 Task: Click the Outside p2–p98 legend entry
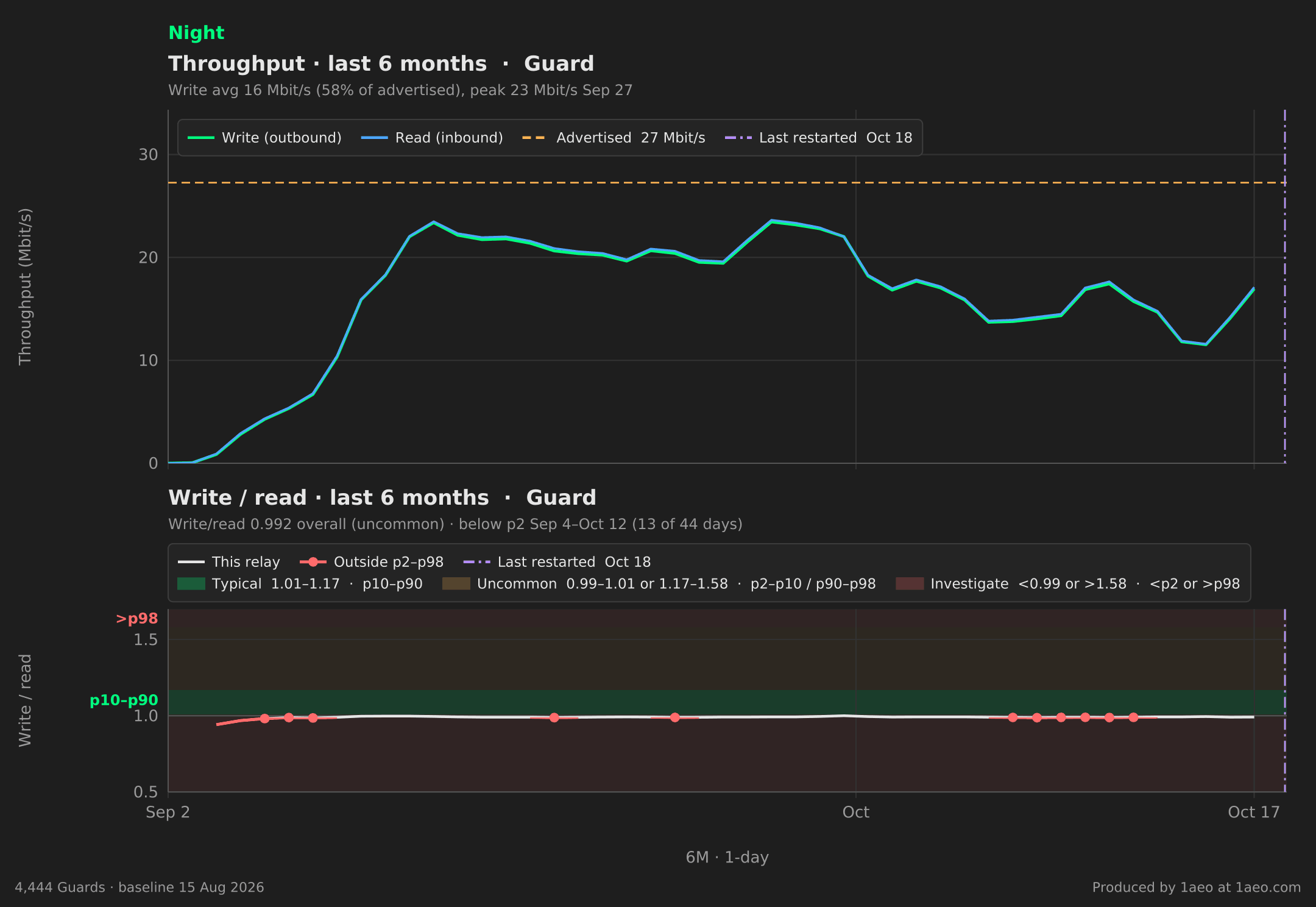(372, 562)
